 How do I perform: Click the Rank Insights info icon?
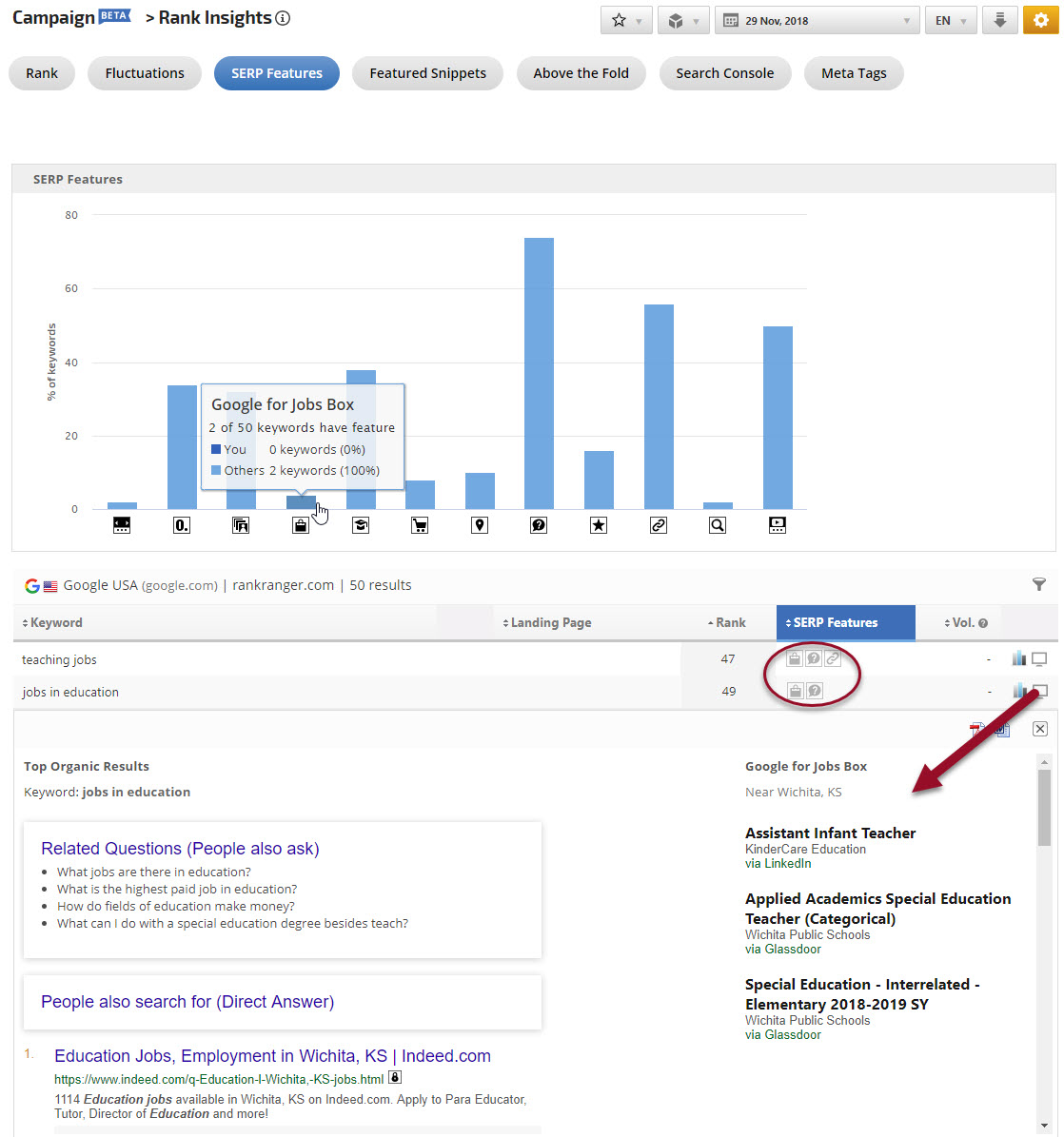coord(283,18)
